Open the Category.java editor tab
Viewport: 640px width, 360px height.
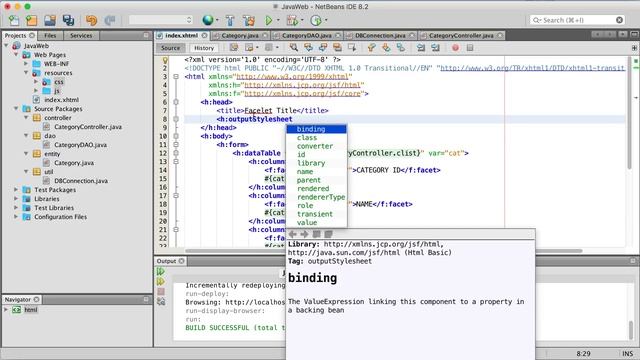(240, 36)
